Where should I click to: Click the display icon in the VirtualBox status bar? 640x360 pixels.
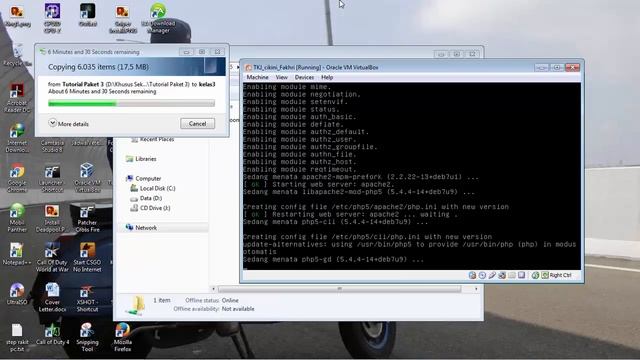[521, 276]
